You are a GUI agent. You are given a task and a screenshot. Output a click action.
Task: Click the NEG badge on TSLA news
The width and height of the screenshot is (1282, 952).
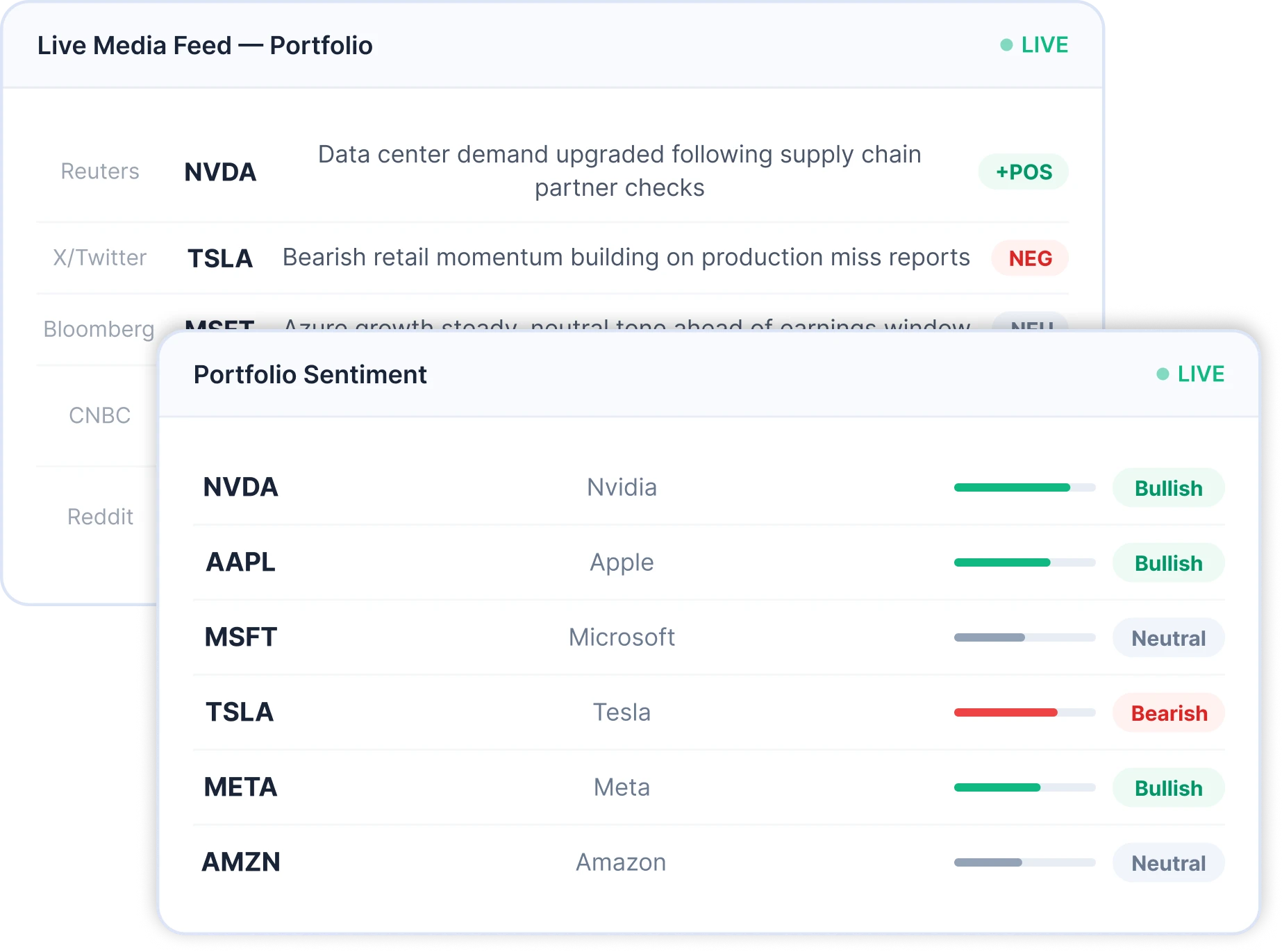click(1030, 258)
